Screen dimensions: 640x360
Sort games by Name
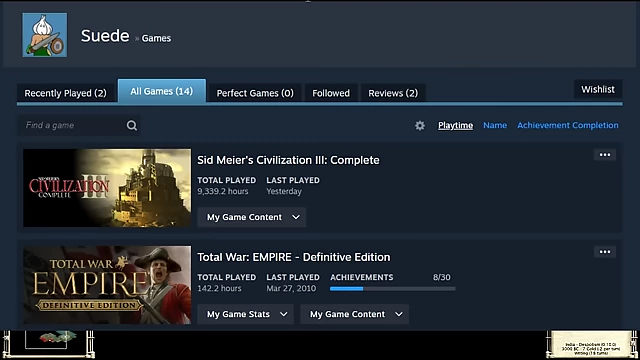point(495,125)
